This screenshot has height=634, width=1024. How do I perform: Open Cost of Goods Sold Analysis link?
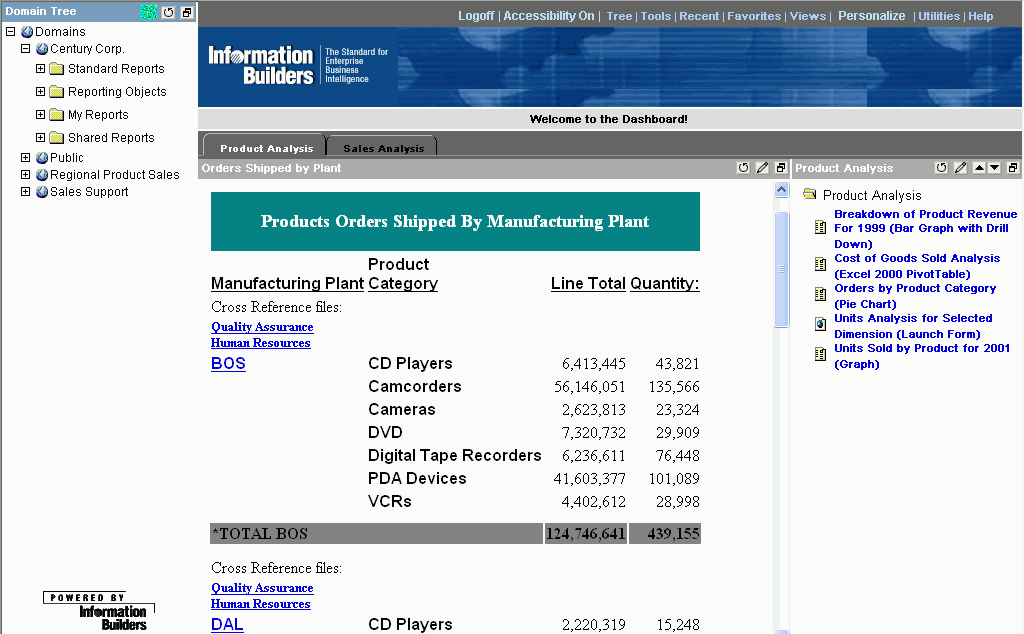[x=917, y=266]
